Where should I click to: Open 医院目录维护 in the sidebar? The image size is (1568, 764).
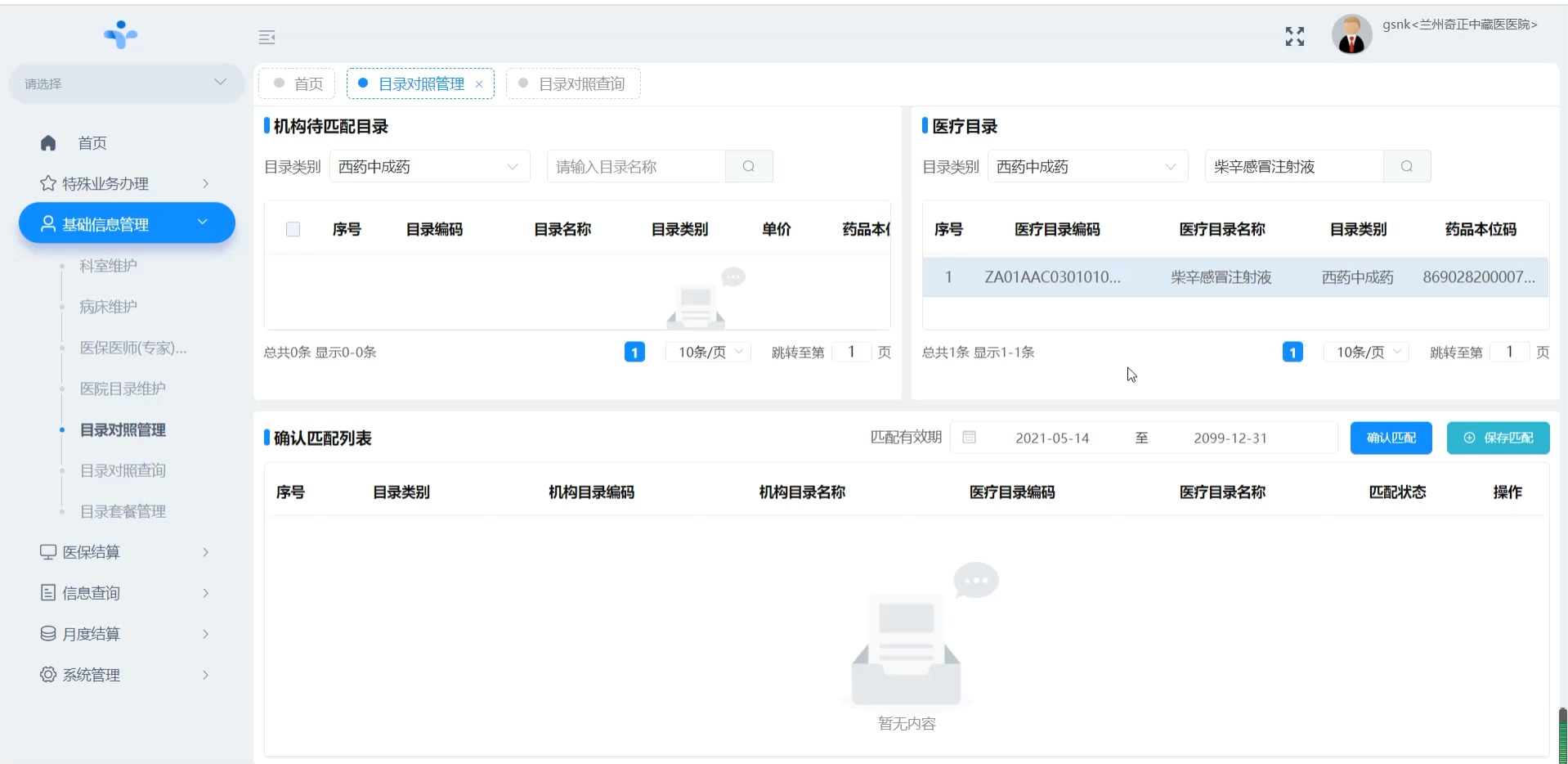pos(123,389)
